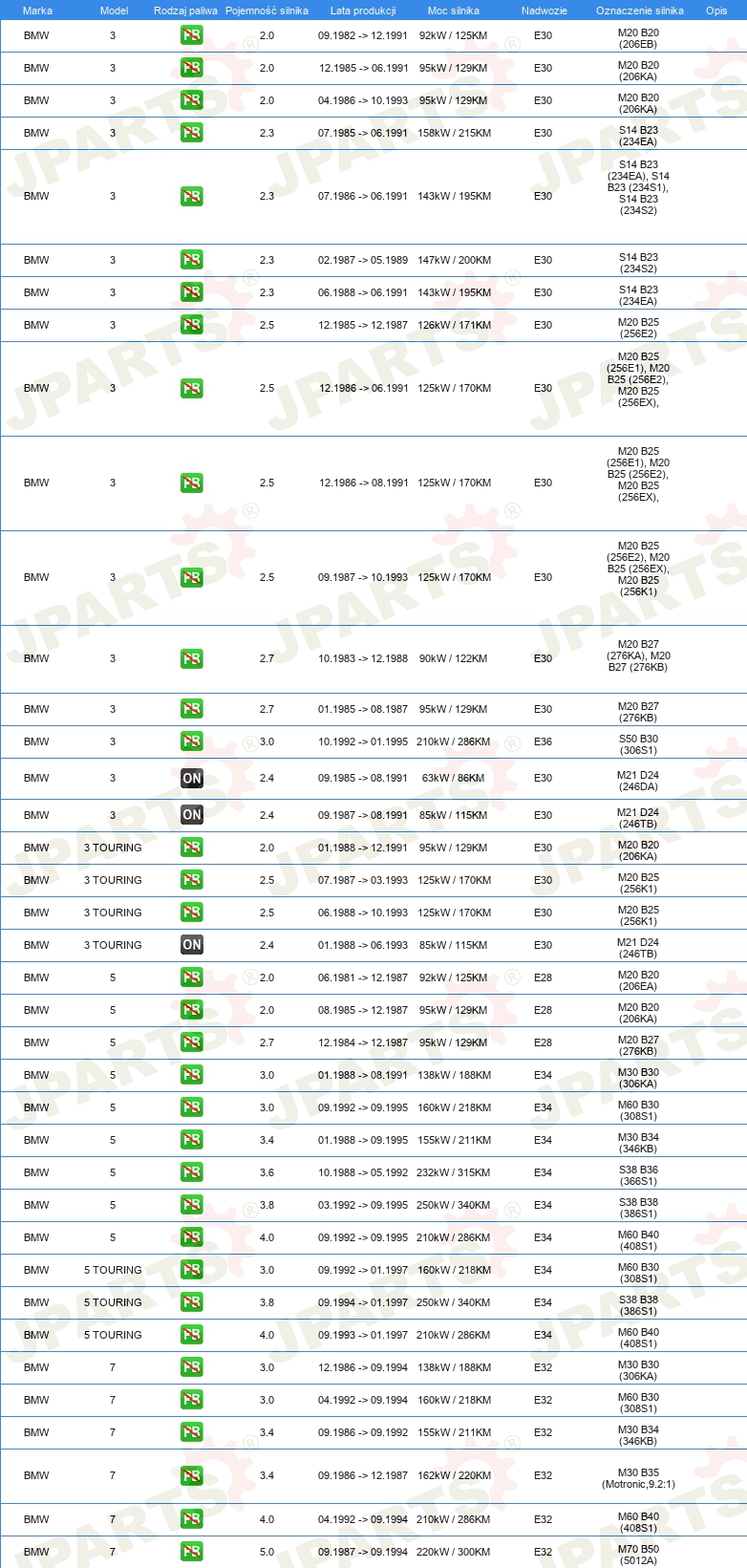
Task: Click the ON diesel icon in the 3 TOURING row
Action: click(x=192, y=945)
